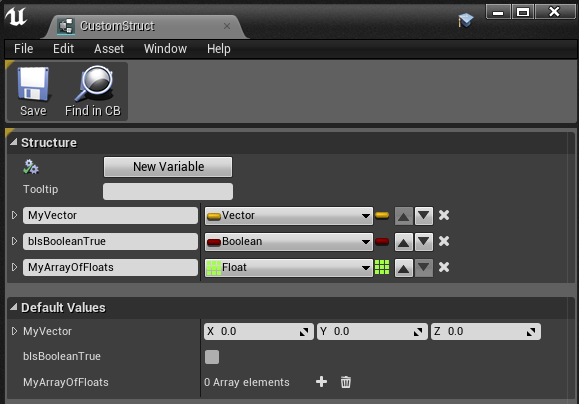Delete the MyVector variable with X icon
This screenshot has width=579, height=404.
(444, 215)
